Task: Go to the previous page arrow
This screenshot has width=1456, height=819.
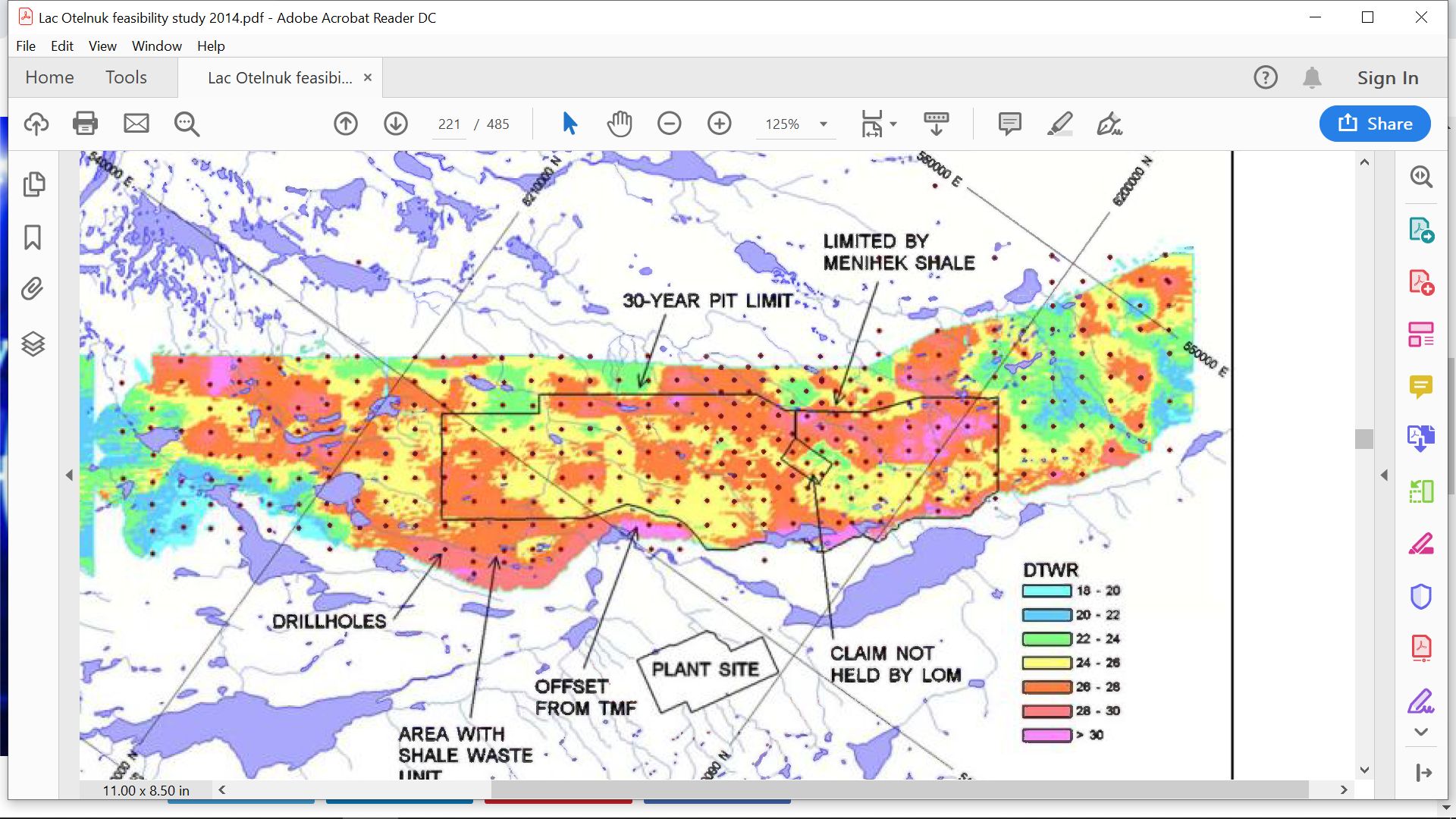Action: click(x=346, y=124)
